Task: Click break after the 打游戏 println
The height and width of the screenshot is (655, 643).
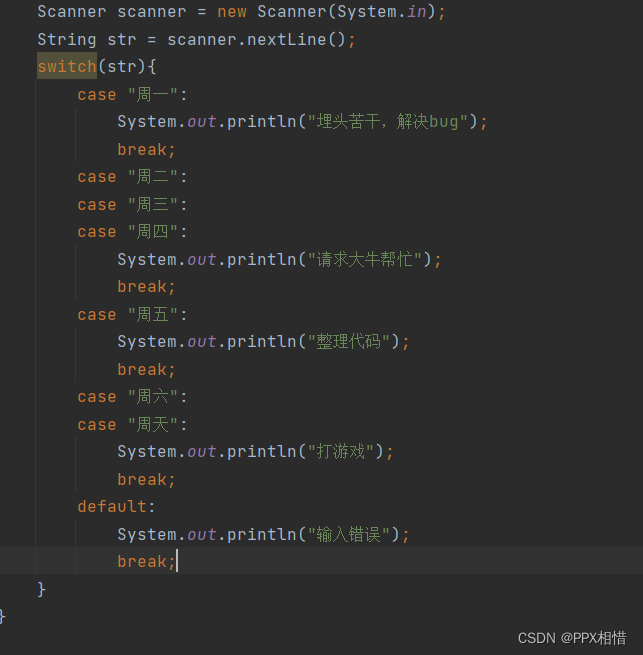Action: tap(146, 479)
